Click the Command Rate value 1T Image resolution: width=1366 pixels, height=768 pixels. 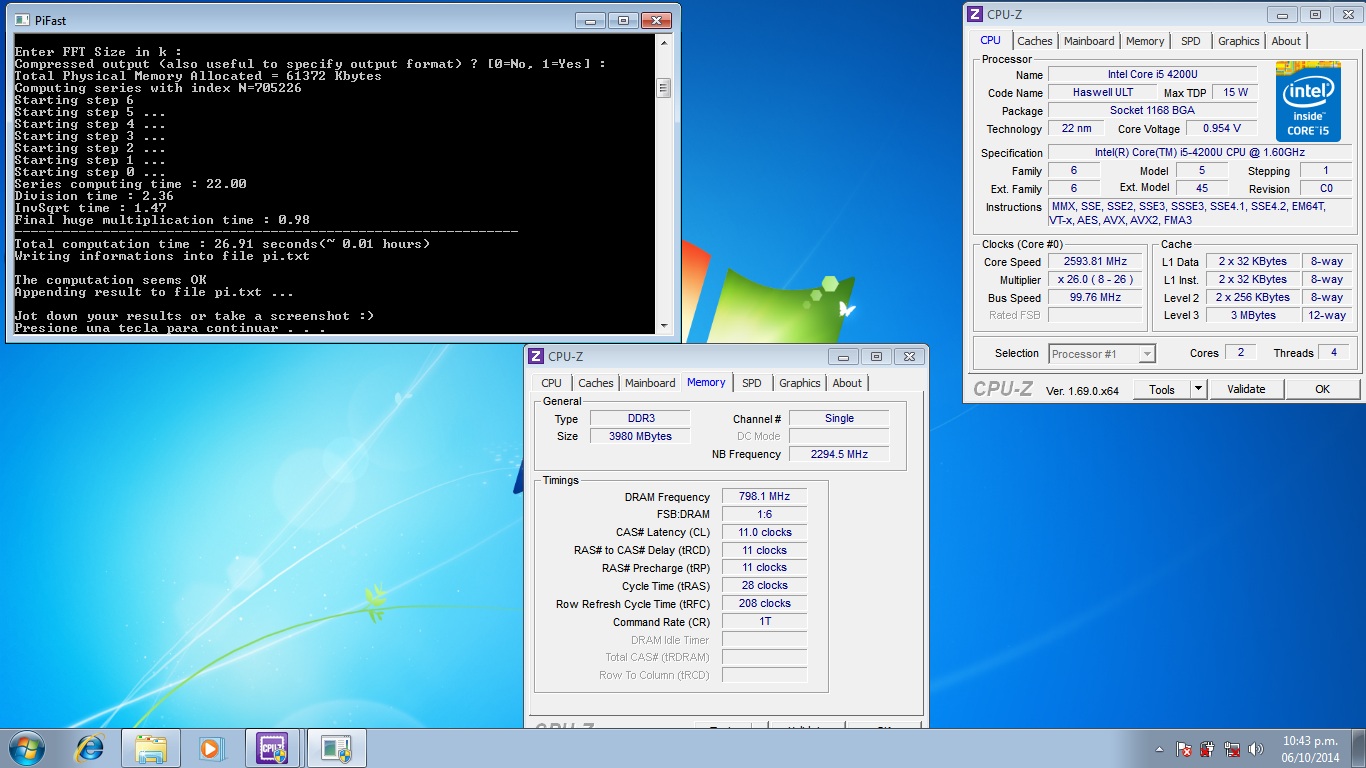point(764,621)
